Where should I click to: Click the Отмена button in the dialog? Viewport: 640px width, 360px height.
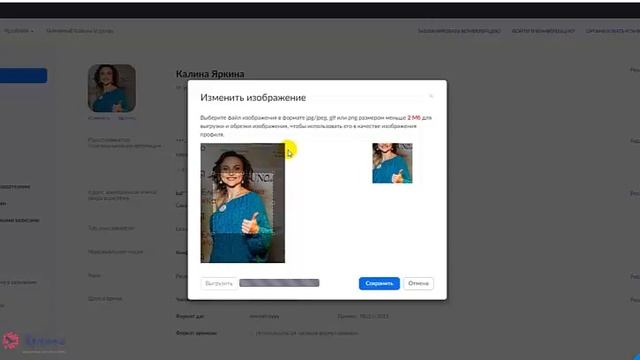[418, 283]
